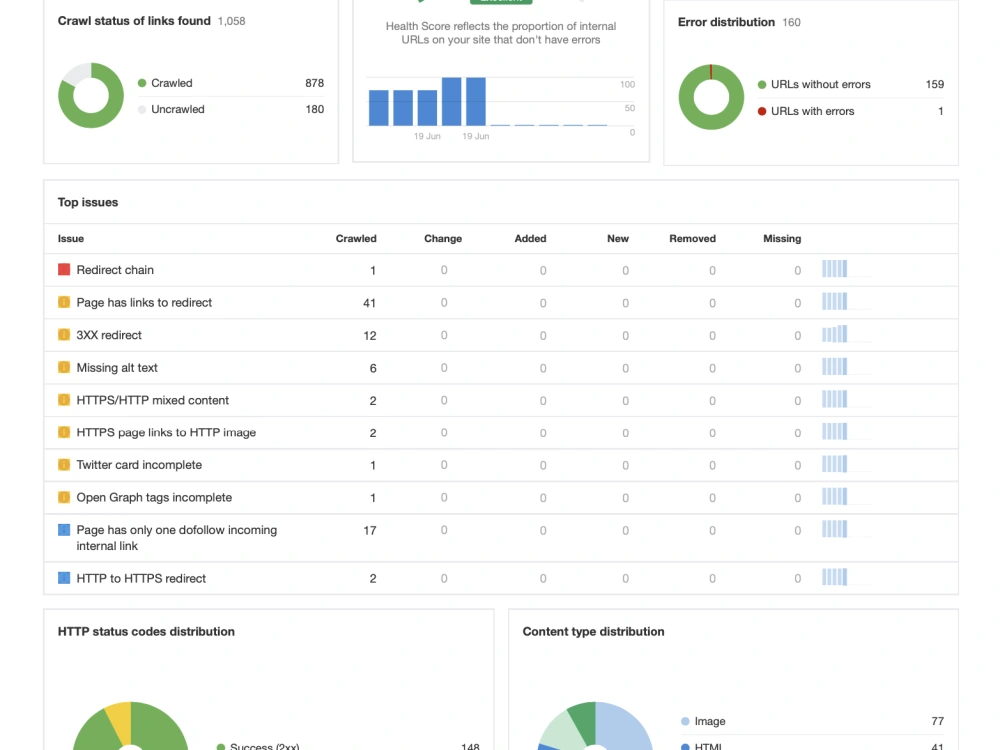Open HTTPS page links to HTTP image issue
The image size is (1000, 750).
click(x=166, y=432)
